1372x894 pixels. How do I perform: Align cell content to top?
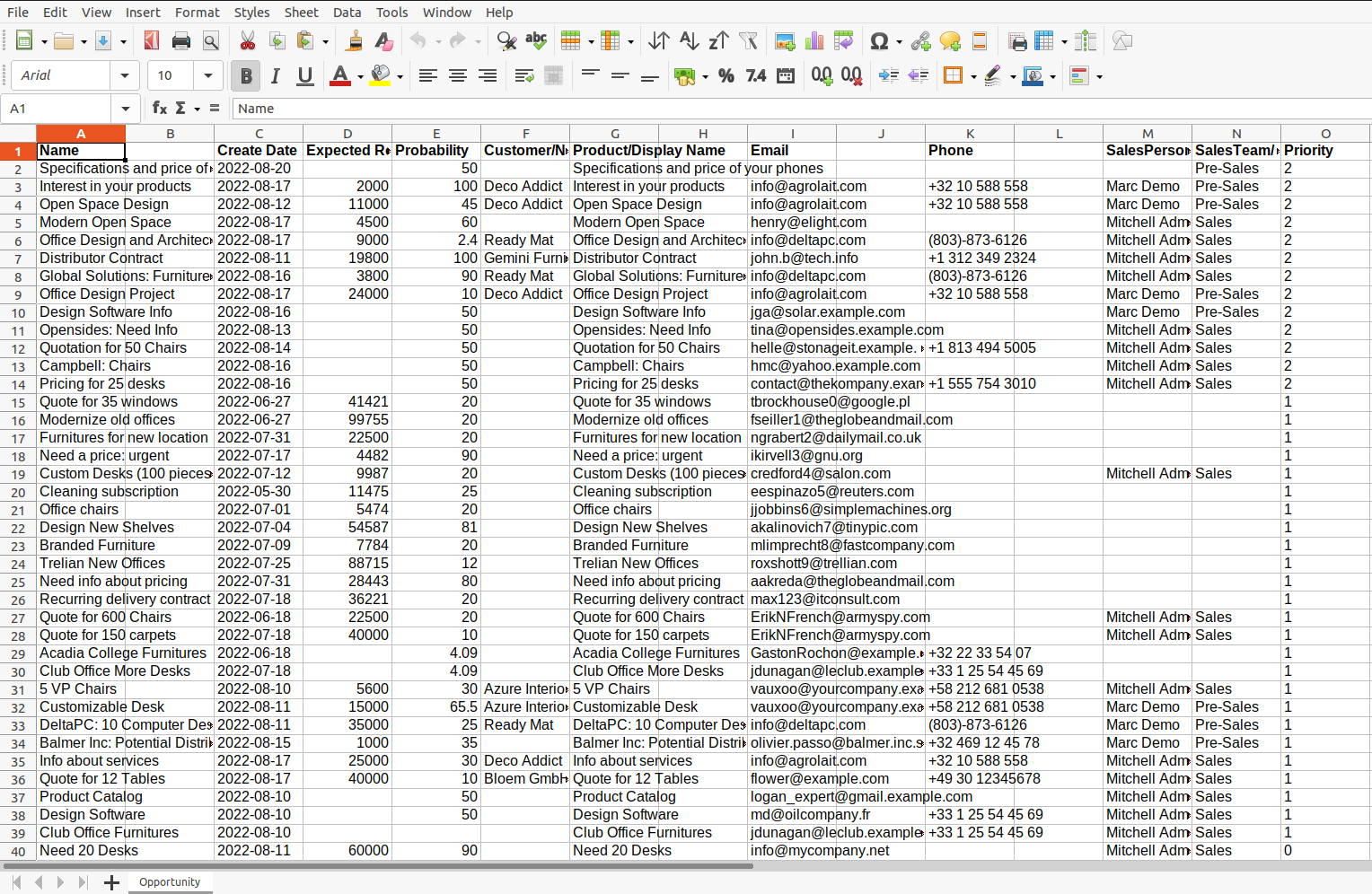(591, 75)
